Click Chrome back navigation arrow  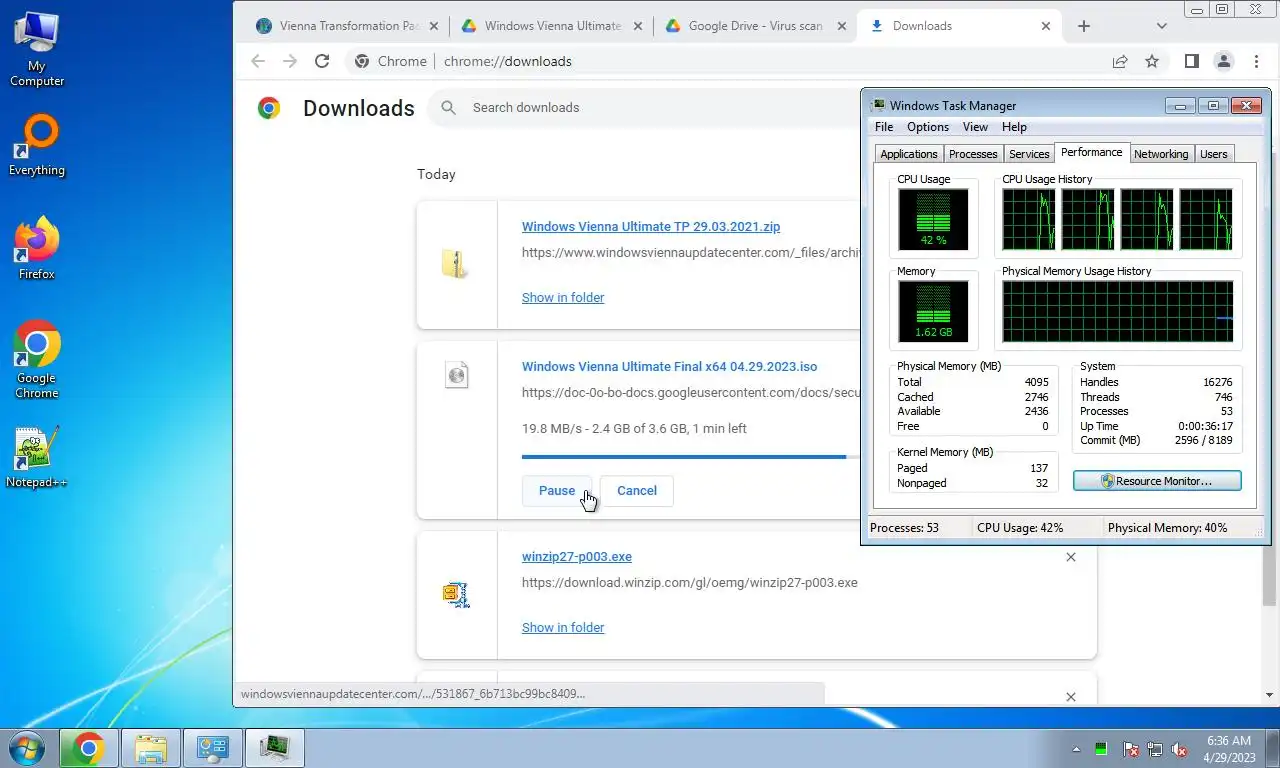click(258, 61)
